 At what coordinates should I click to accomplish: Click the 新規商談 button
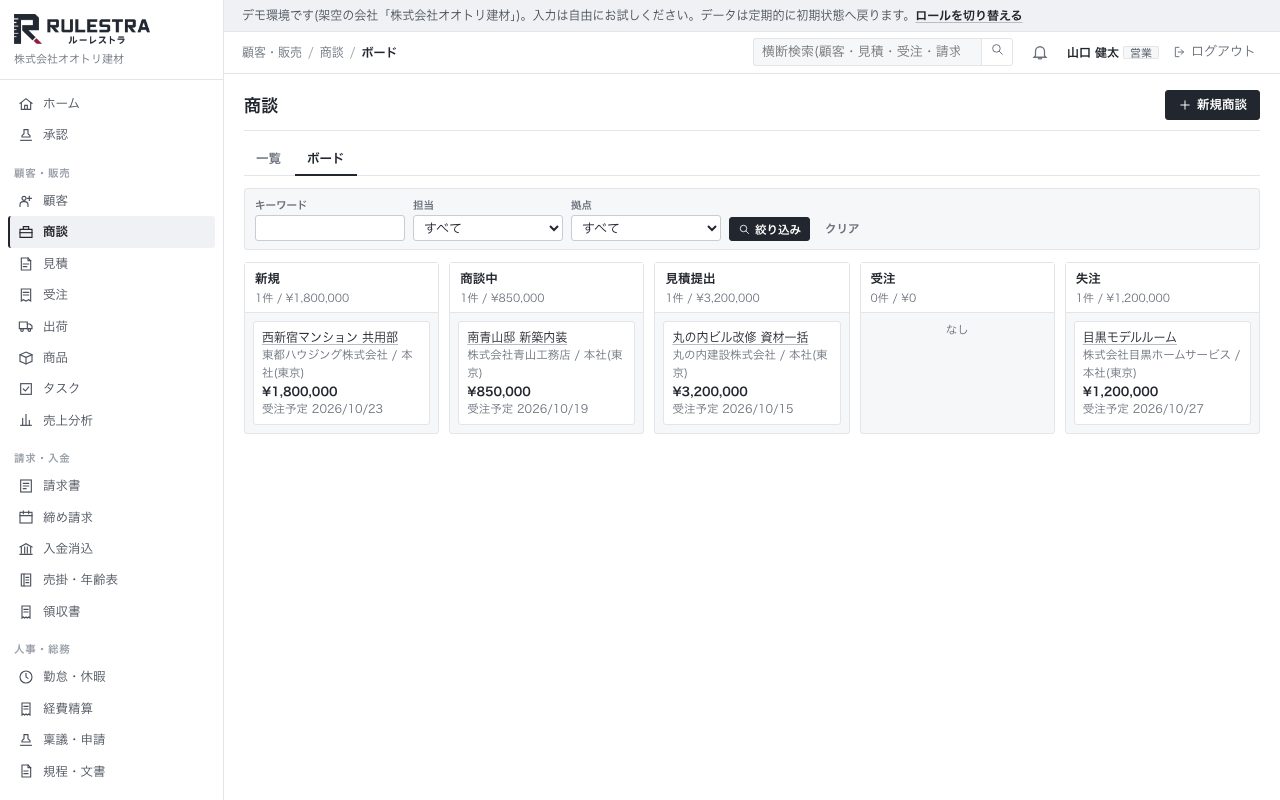pos(1212,105)
